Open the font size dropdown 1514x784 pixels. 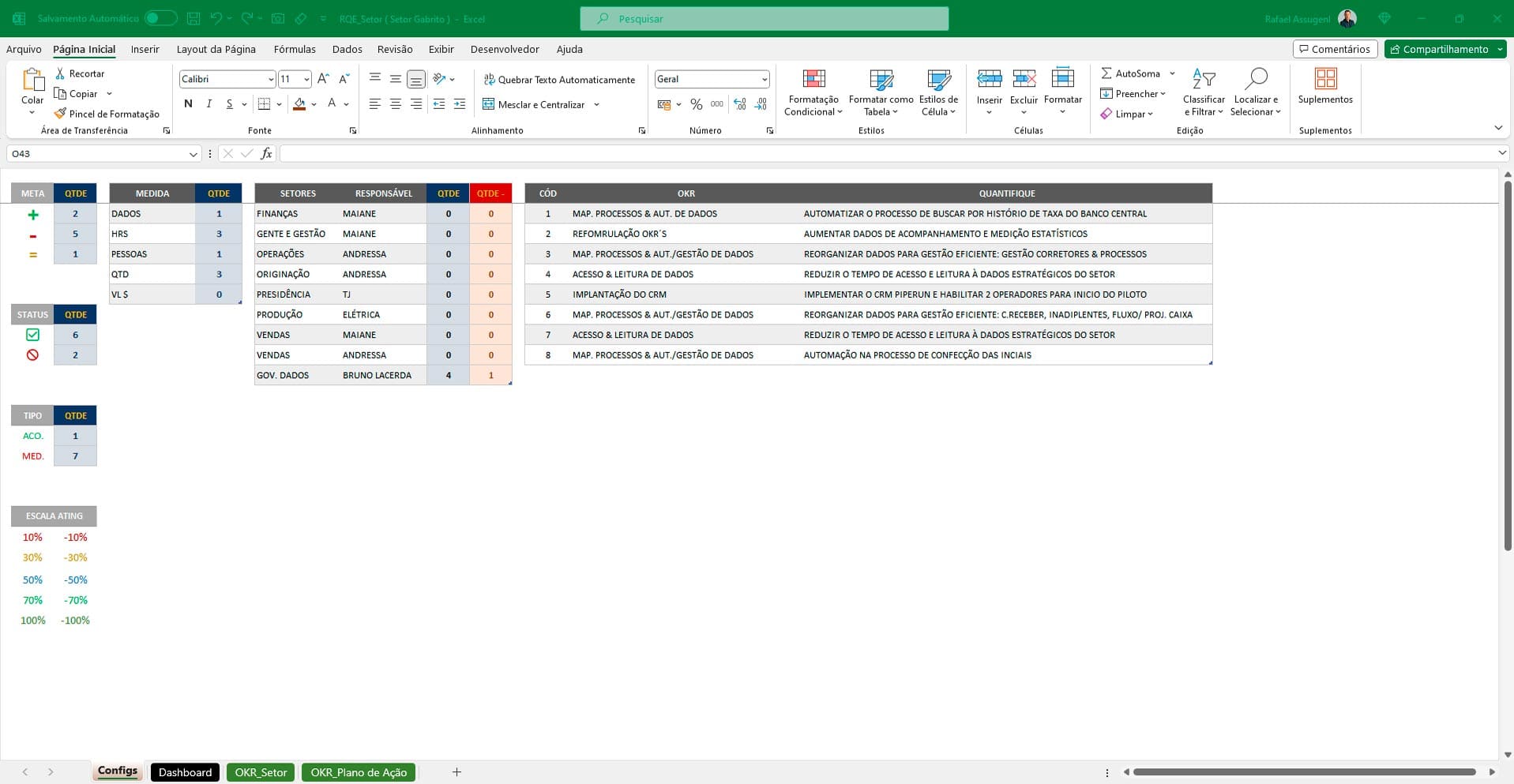click(x=306, y=79)
